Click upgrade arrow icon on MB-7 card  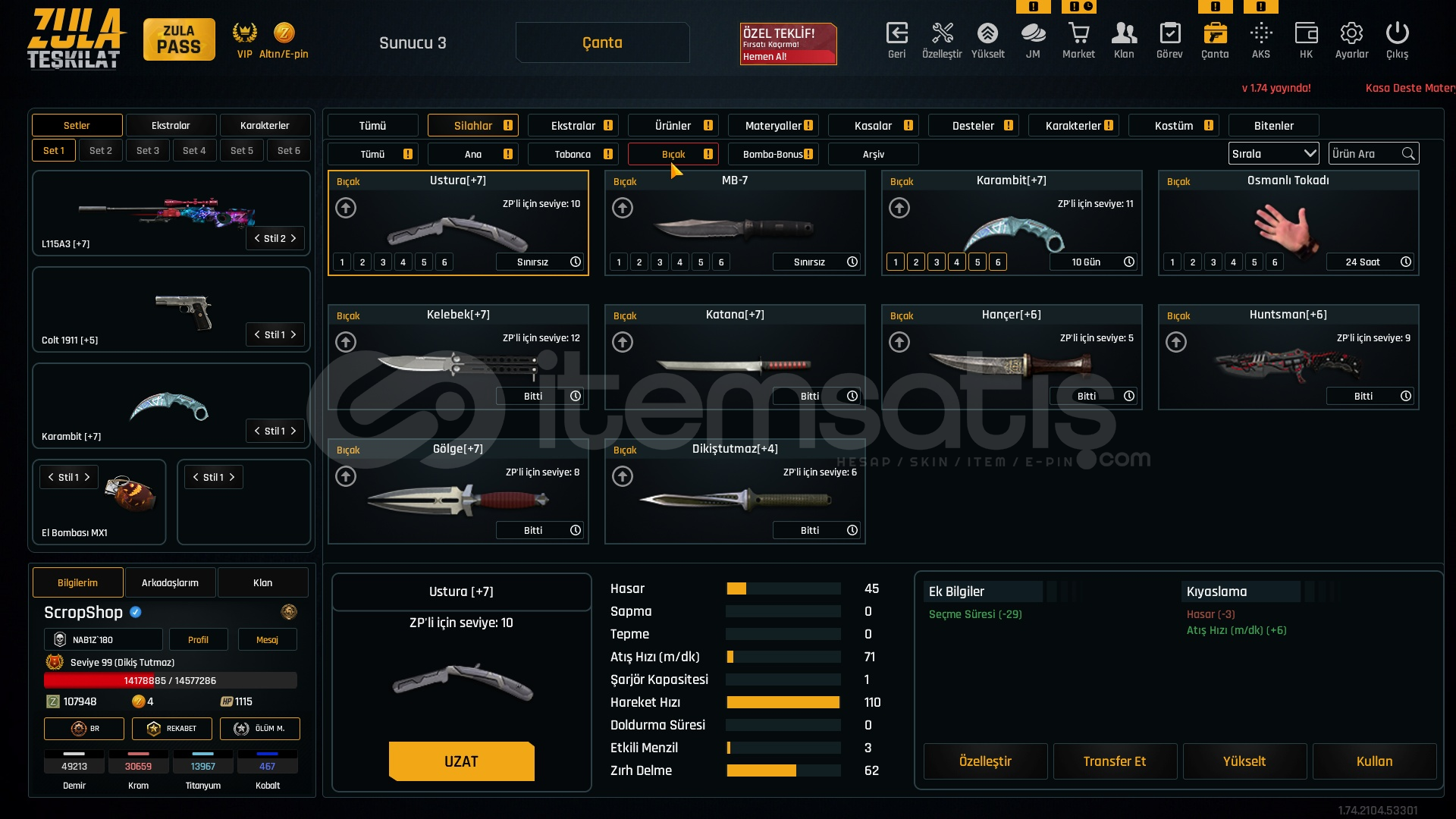[x=623, y=208]
